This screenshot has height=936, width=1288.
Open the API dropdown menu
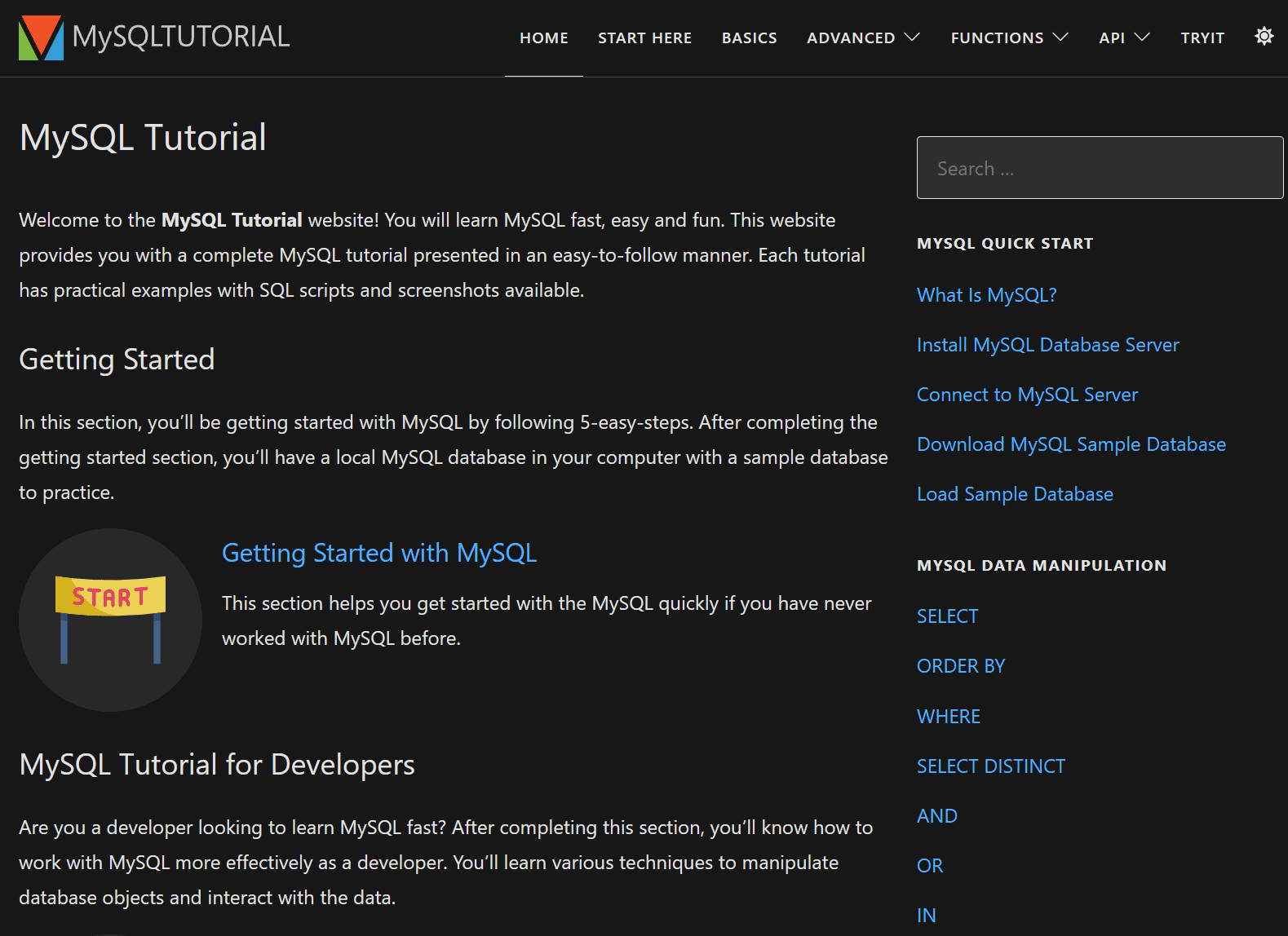1123,38
